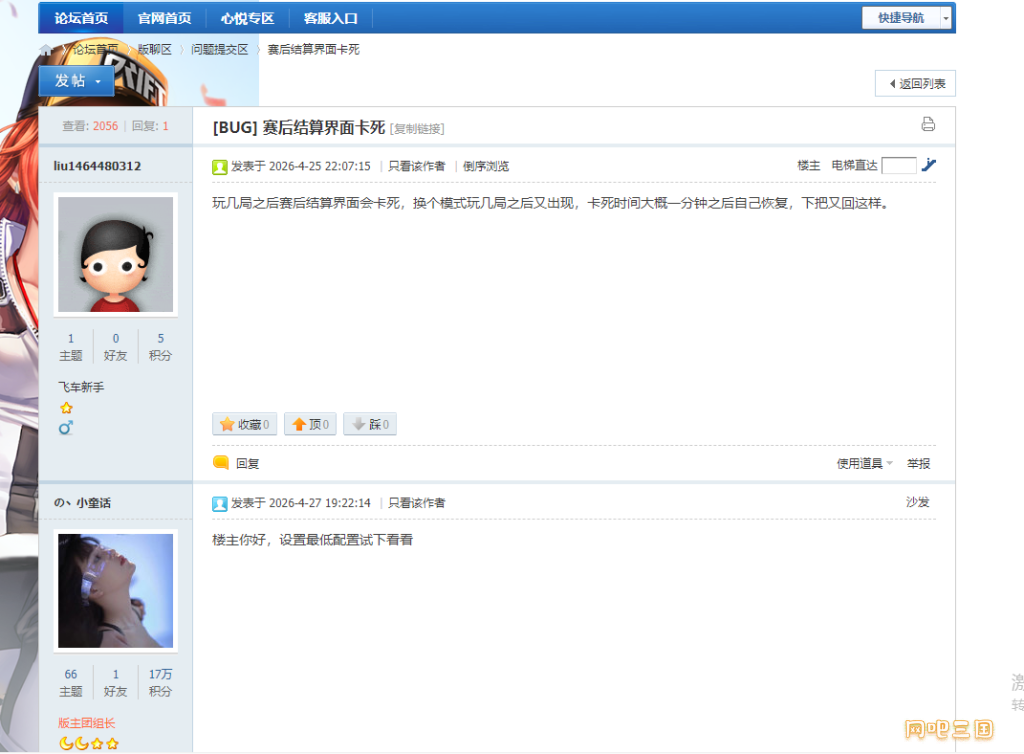Click the 版主团组长 group label

pyautogui.click(x=86, y=723)
